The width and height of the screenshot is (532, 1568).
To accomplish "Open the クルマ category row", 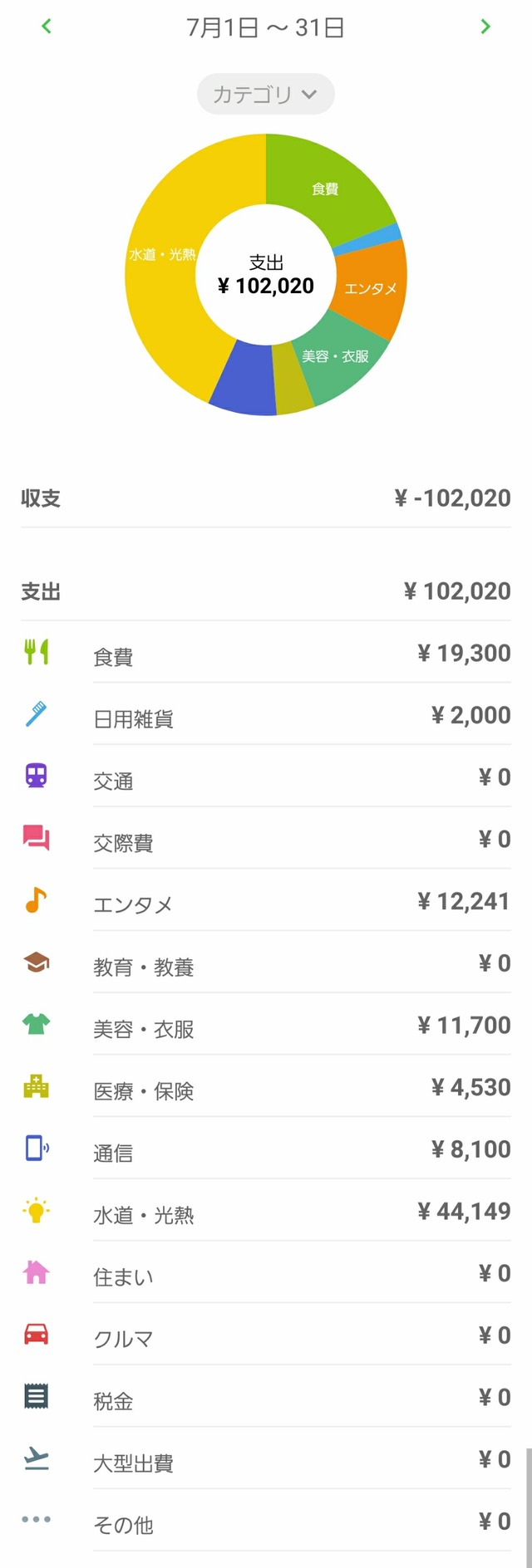I will click(266, 1337).
